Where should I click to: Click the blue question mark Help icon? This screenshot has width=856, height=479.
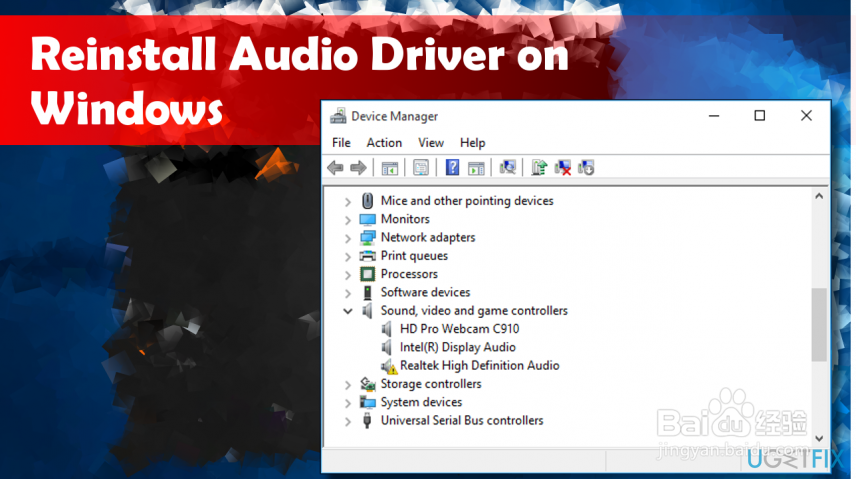[452, 167]
